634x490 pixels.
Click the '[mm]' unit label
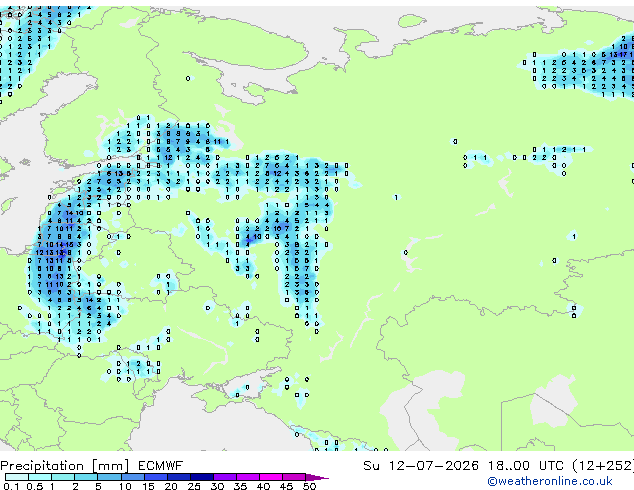point(111,466)
